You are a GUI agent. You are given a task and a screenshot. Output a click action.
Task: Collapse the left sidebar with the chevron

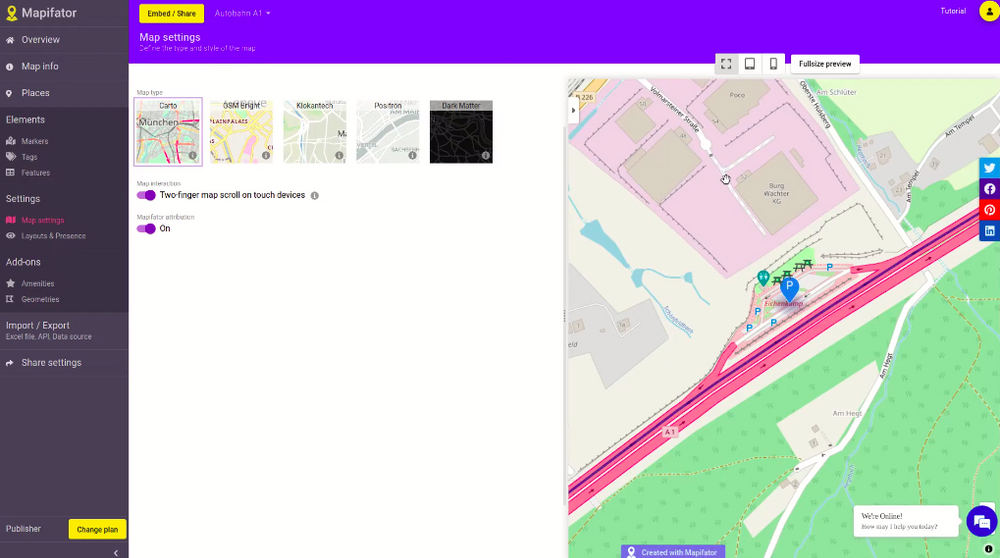pyautogui.click(x=116, y=552)
